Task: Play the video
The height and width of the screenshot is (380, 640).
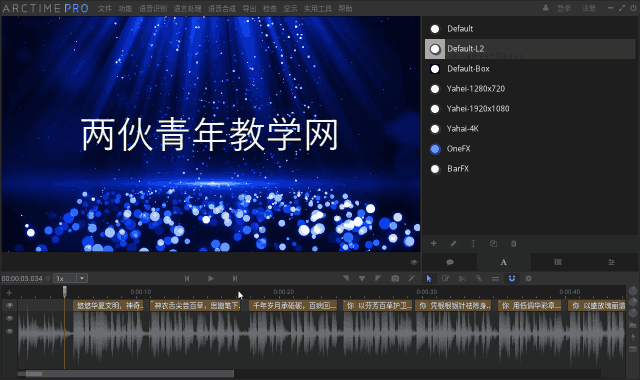Action: pos(211,278)
